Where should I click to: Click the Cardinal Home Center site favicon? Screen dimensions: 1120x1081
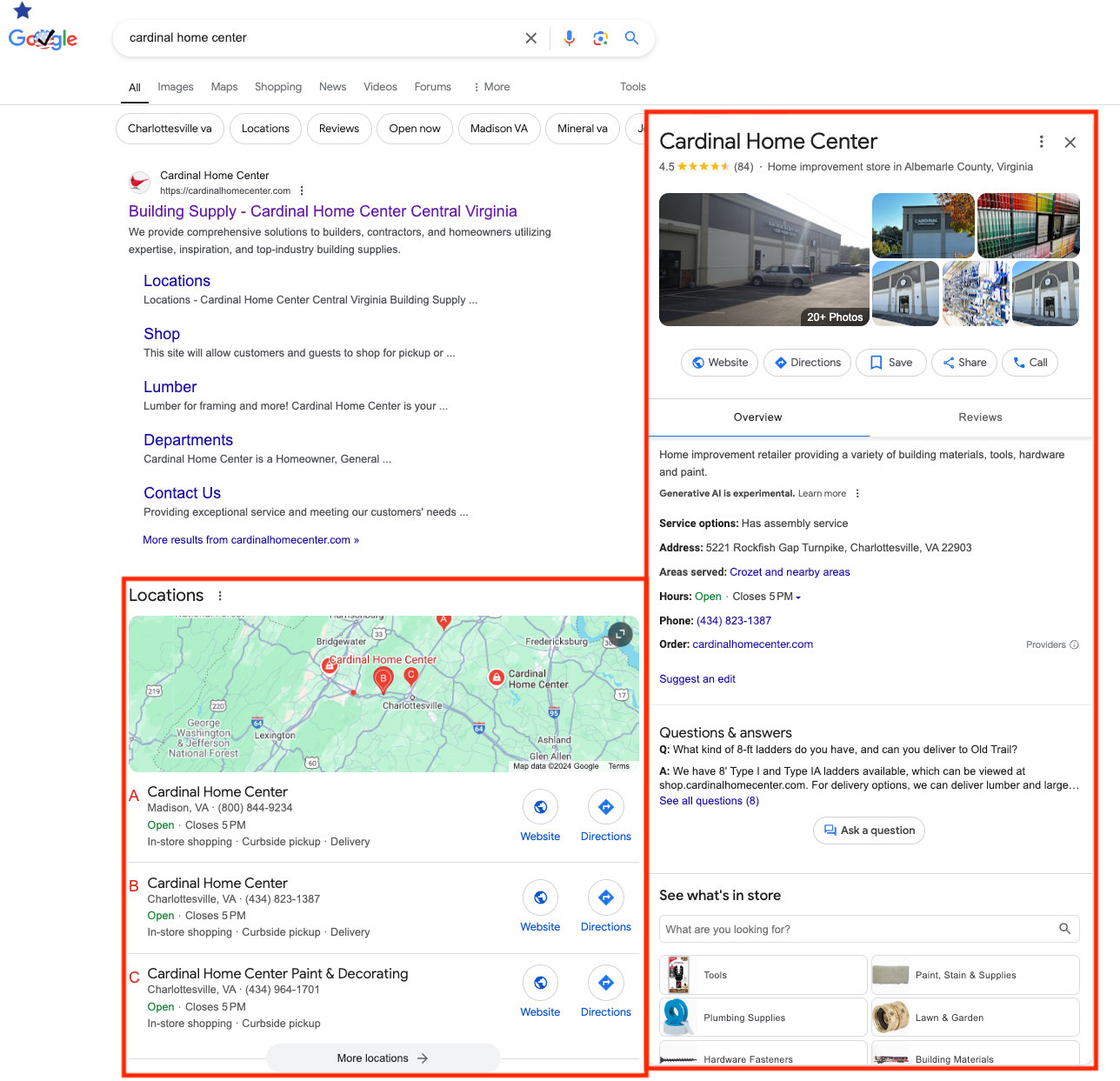[x=139, y=183]
